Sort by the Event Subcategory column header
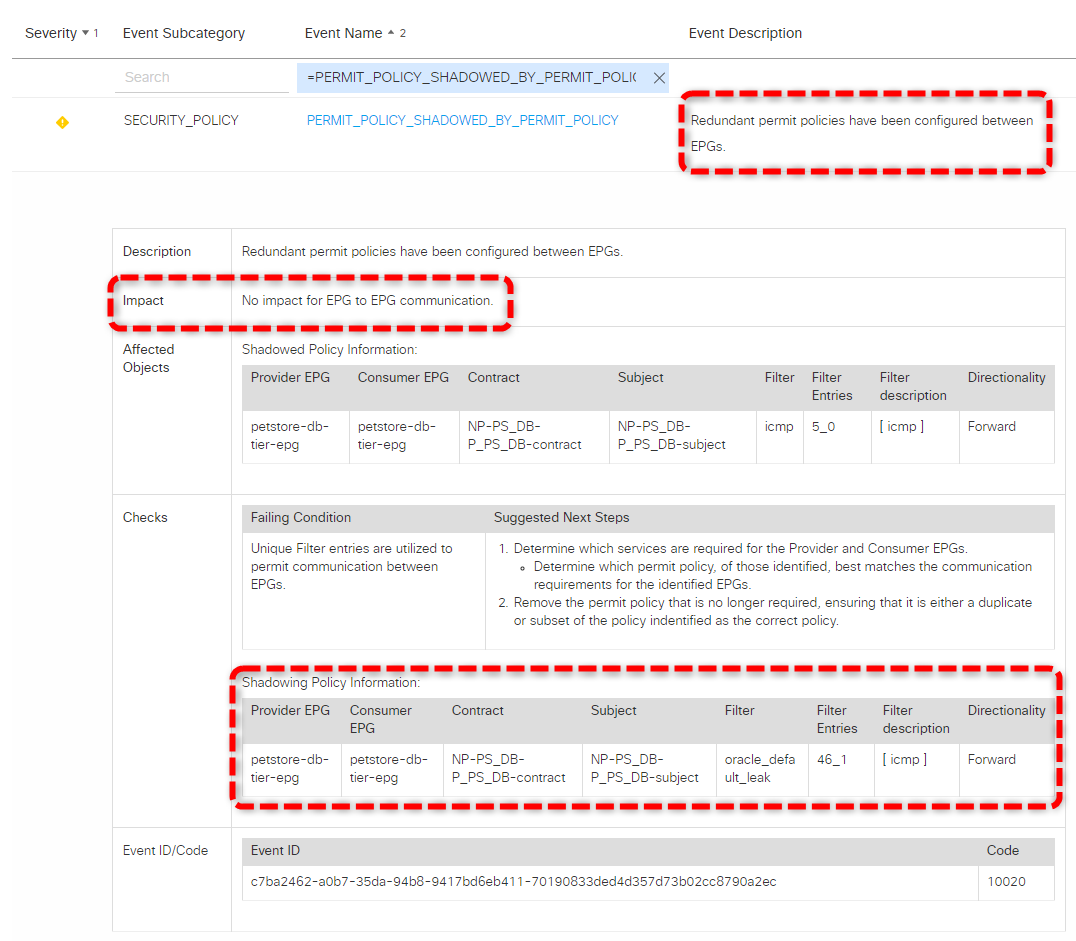The width and height of the screenshot is (1076, 941). coord(183,33)
